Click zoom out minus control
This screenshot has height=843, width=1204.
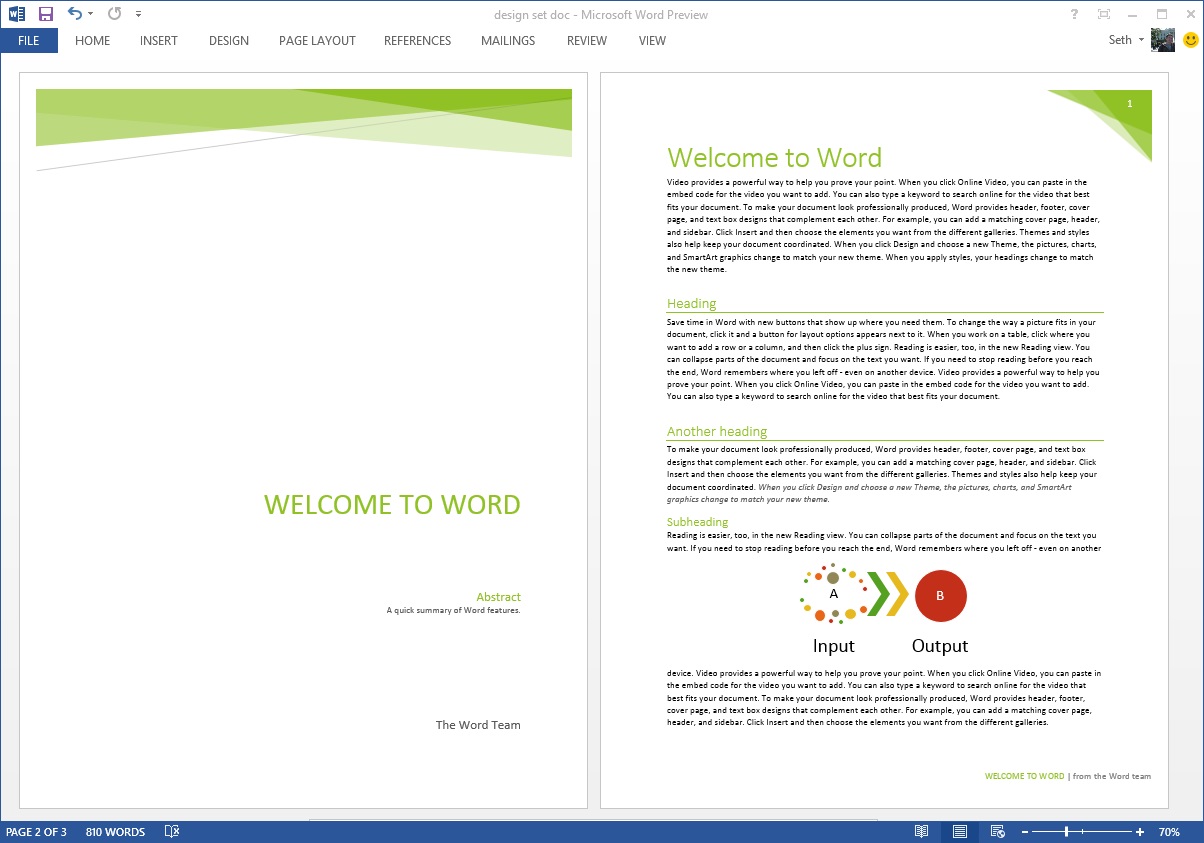click(x=1026, y=831)
